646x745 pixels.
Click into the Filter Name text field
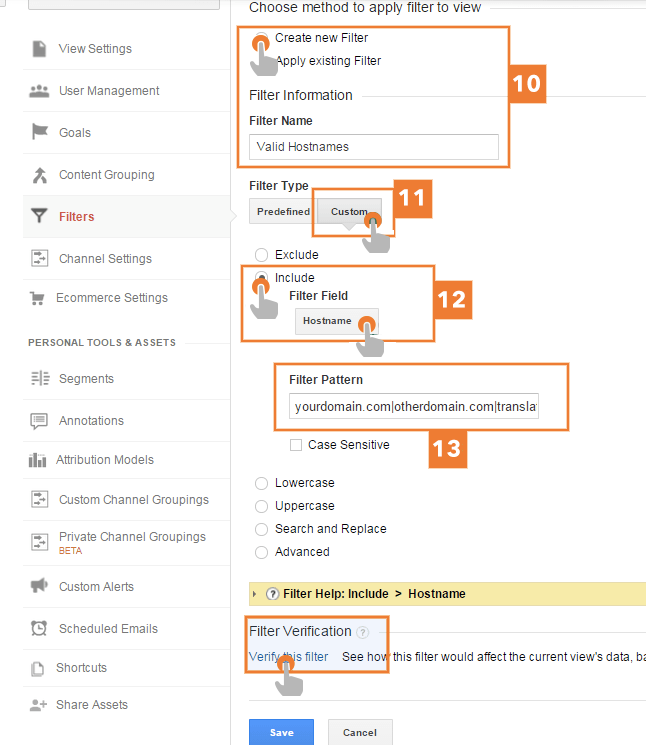pos(373,146)
